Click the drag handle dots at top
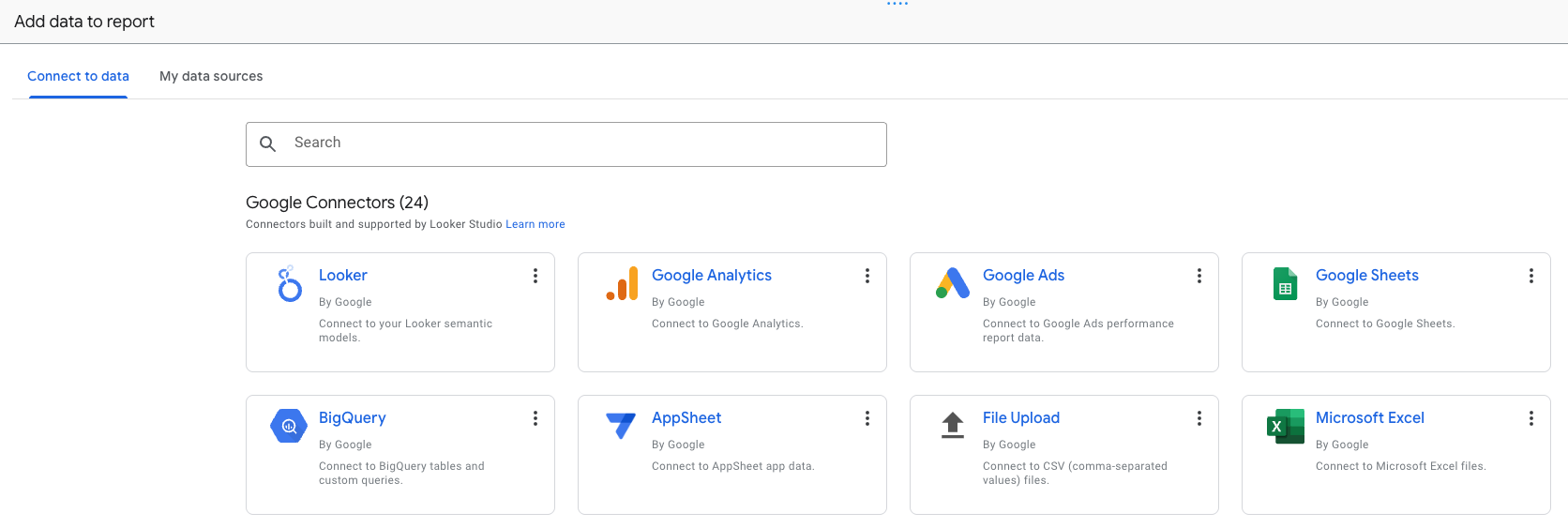 click(x=897, y=4)
